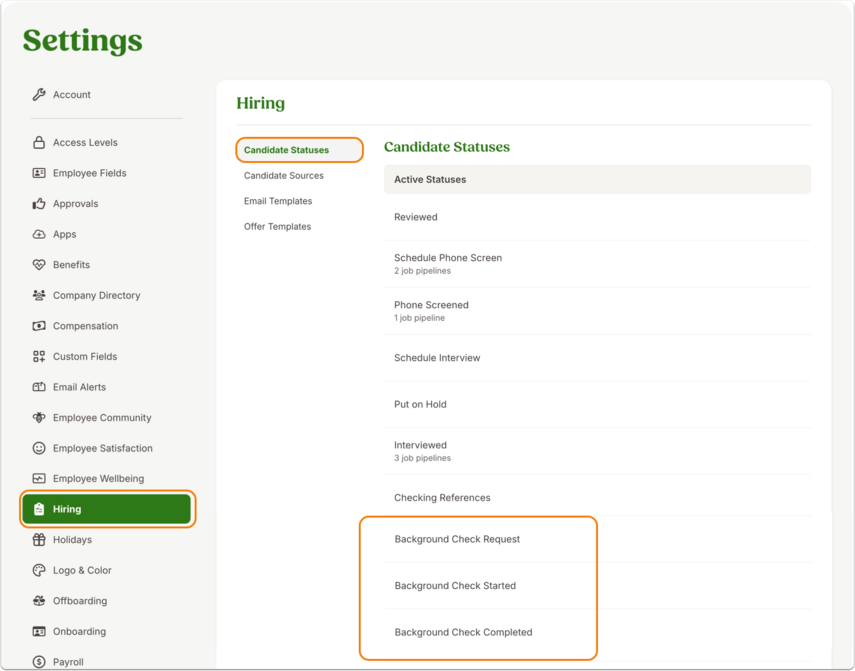Select the Background Check Started status

597,586
